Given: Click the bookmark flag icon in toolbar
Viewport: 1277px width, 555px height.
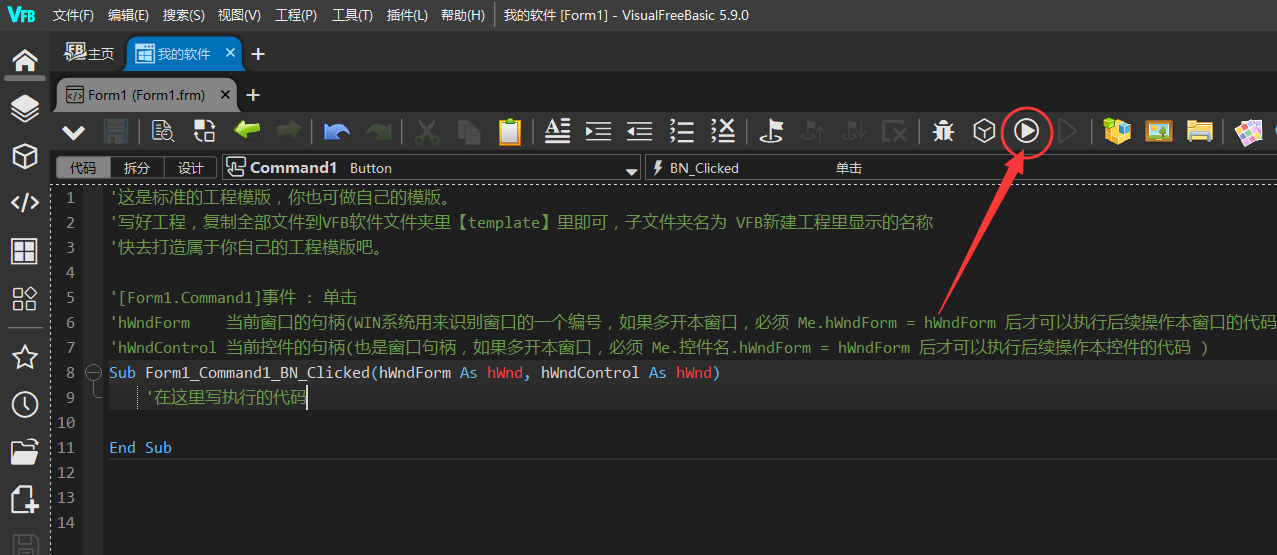Looking at the screenshot, I should (x=771, y=131).
